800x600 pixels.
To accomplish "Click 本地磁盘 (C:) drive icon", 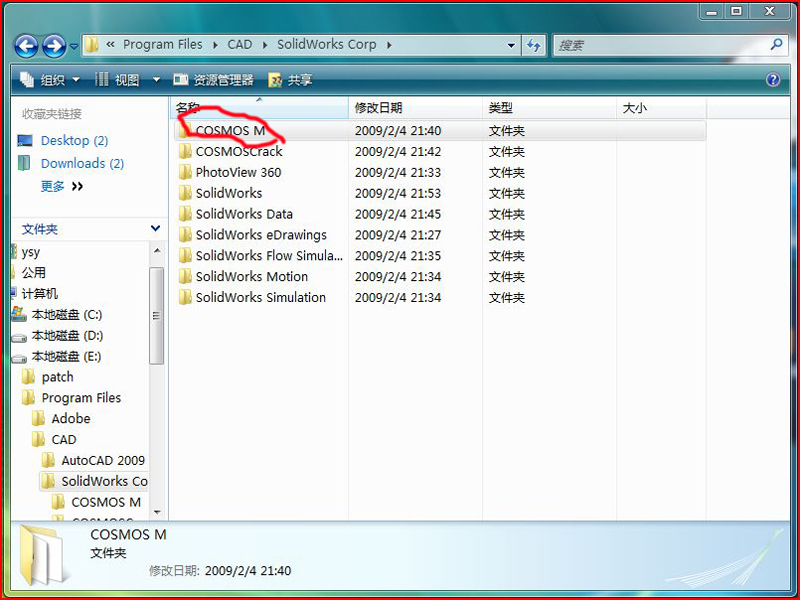I will point(19,314).
